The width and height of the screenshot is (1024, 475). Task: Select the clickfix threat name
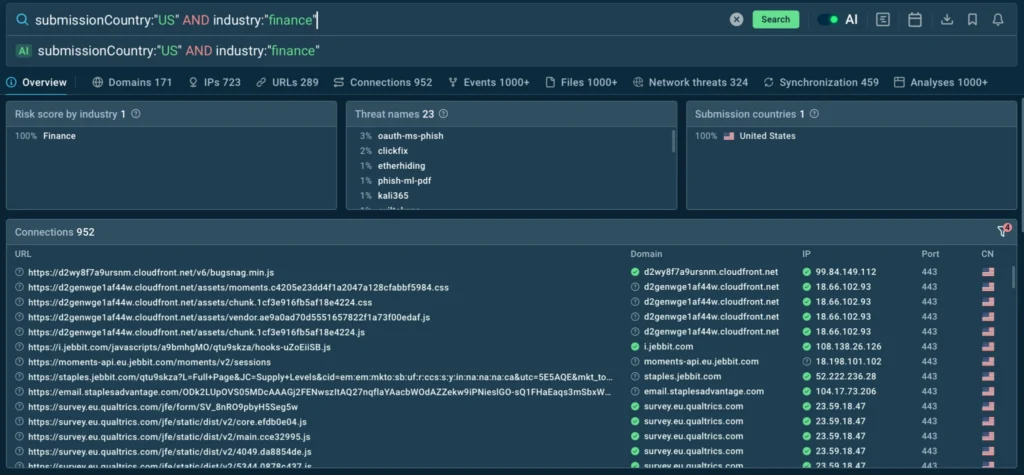click(x=392, y=151)
